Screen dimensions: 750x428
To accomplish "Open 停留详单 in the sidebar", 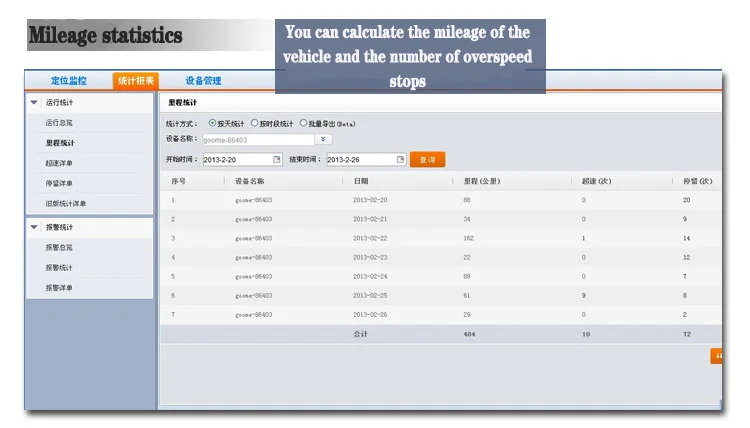I will pyautogui.click(x=59, y=183).
